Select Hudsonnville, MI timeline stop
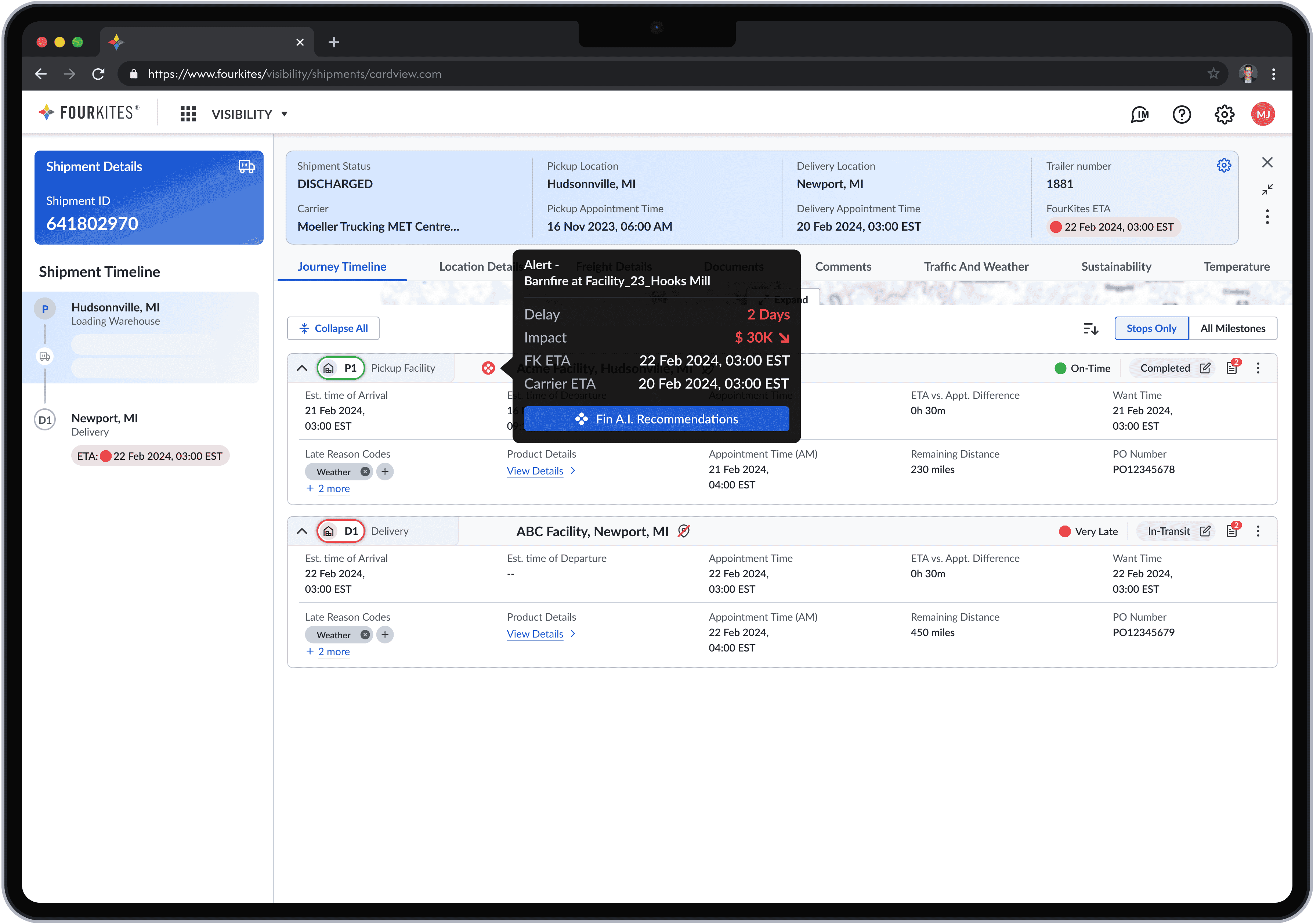This screenshot has height=924, width=1313. 141,338
